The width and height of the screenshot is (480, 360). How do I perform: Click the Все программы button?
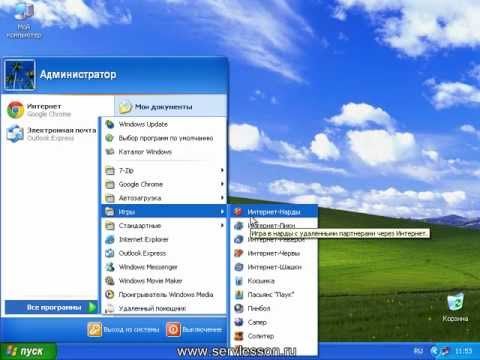tap(51, 307)
